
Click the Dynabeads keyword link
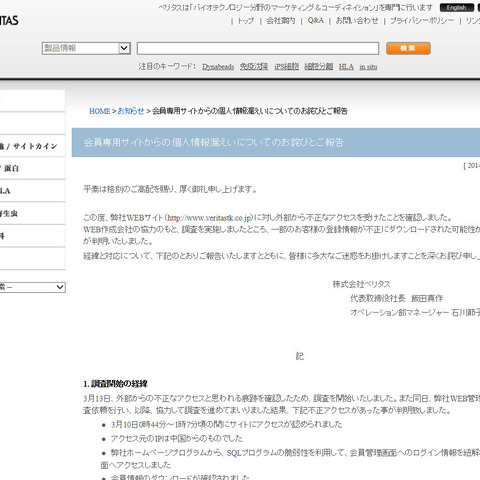click(218, 67)
